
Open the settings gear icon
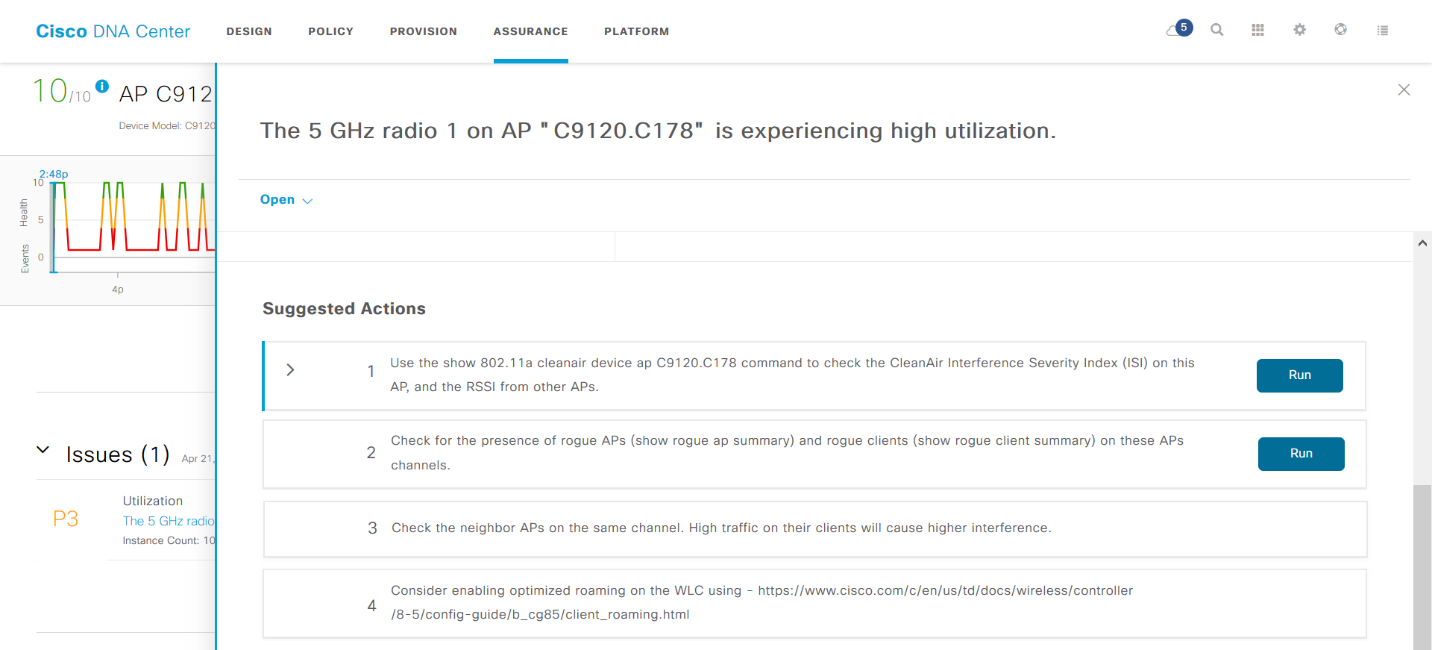(1299, 30)
